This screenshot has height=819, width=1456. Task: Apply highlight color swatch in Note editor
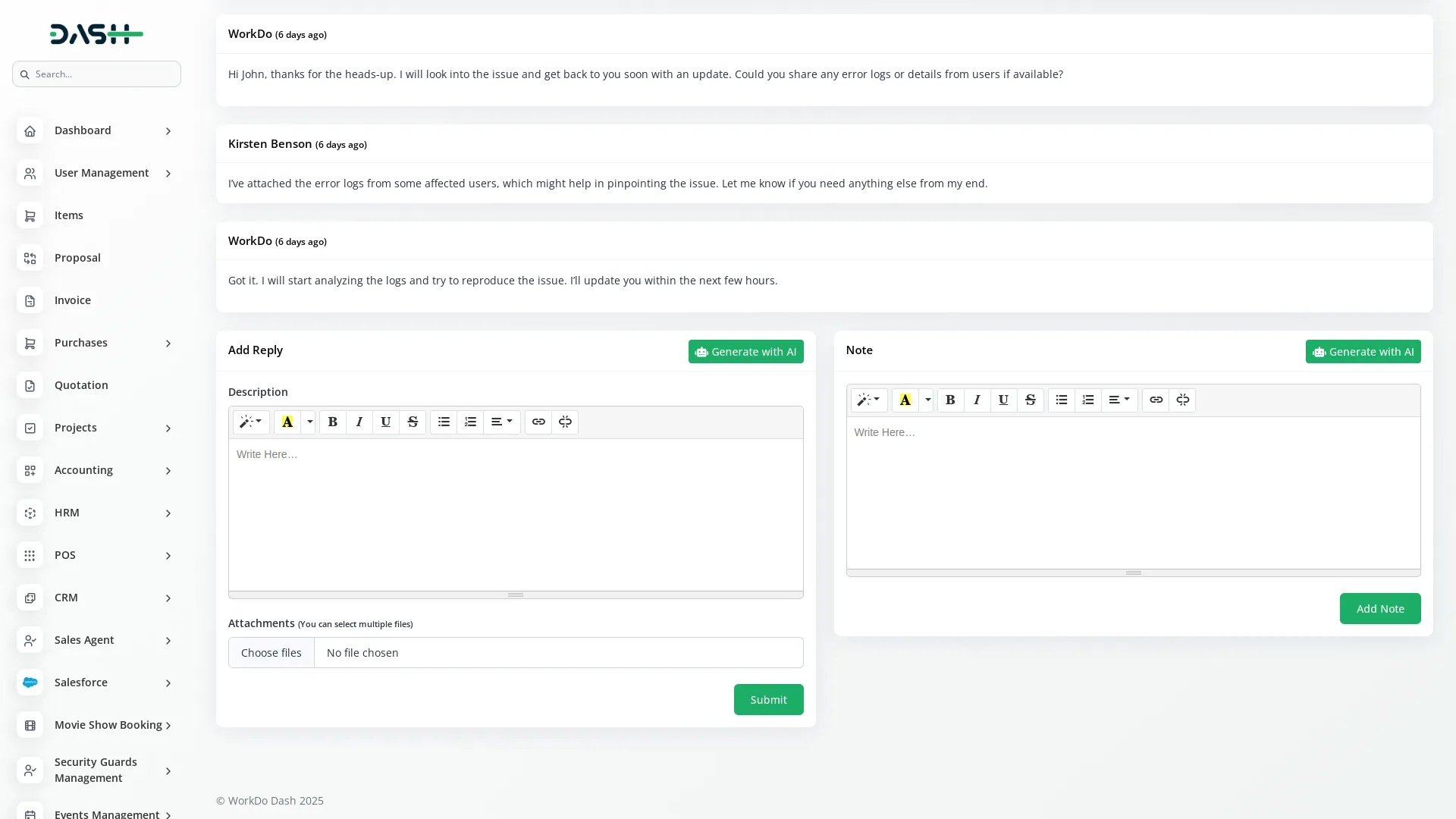point(905,400)
